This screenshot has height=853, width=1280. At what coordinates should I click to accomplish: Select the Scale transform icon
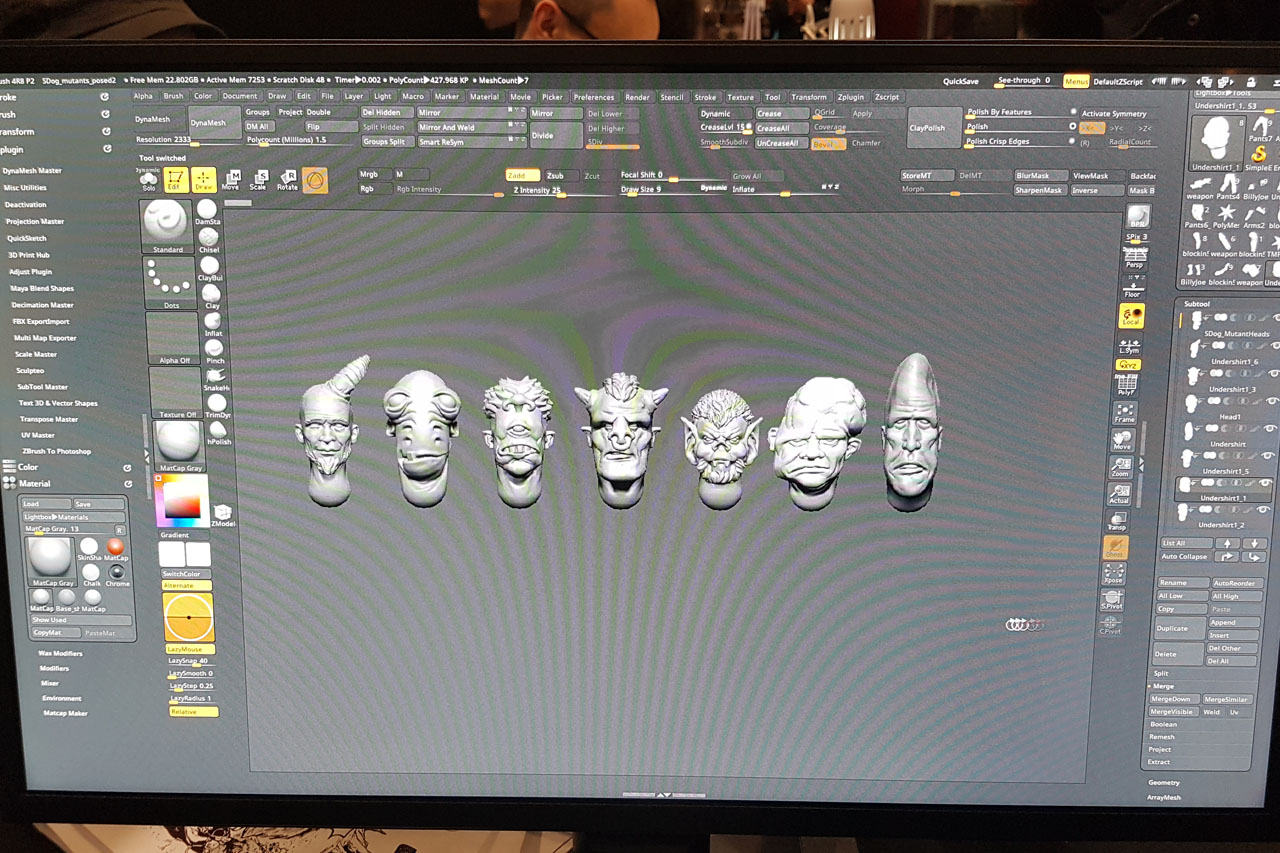click(x=258, y=181)
